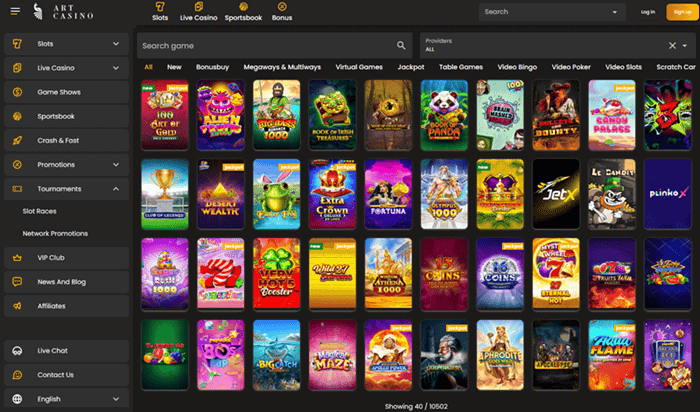Screen dimensions: 700x412
Task: Click the Contact Us icon
Action: (x=17, y=375)
